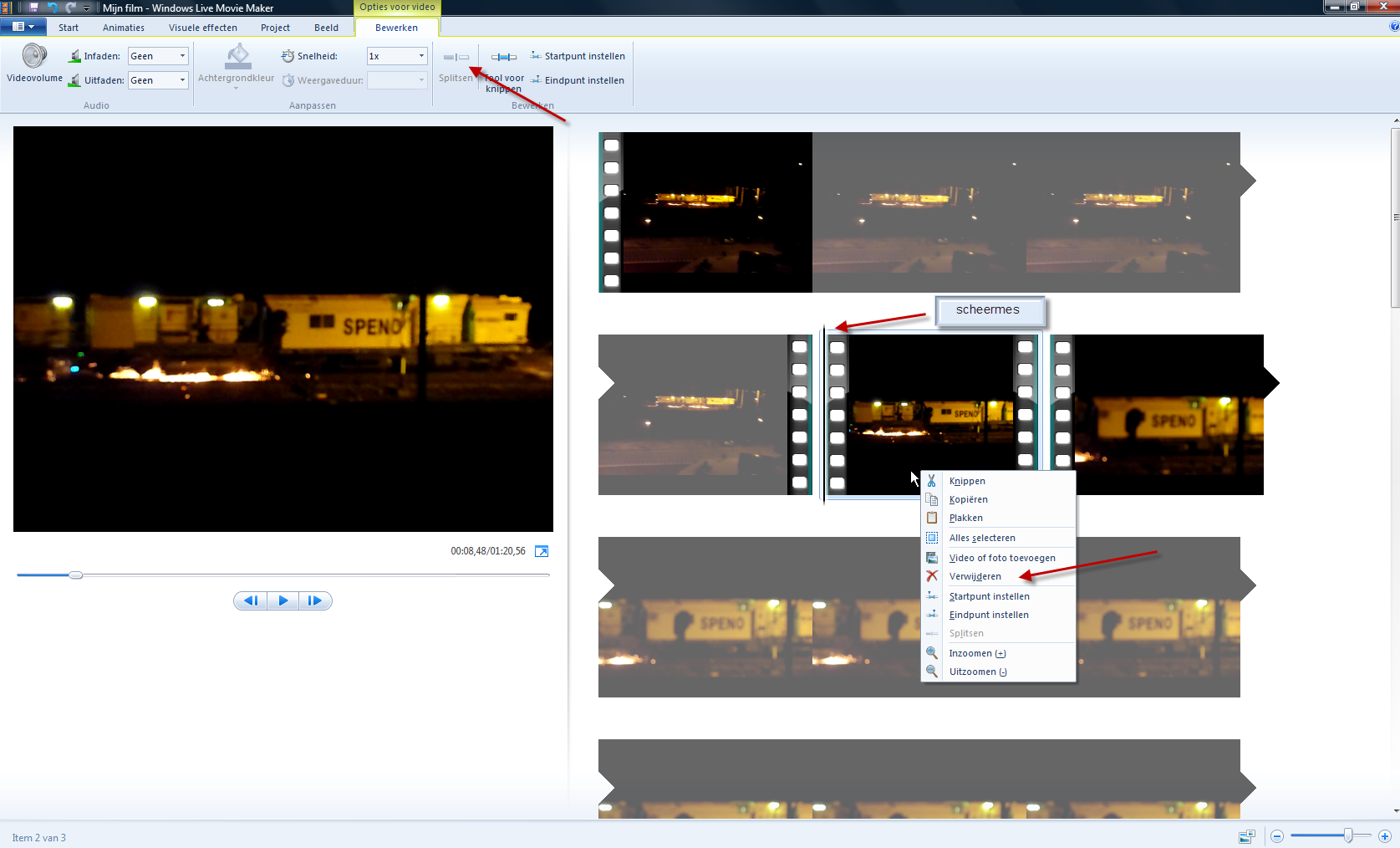
Task: Step to the previous frame
Action: [x=250, y=600]
